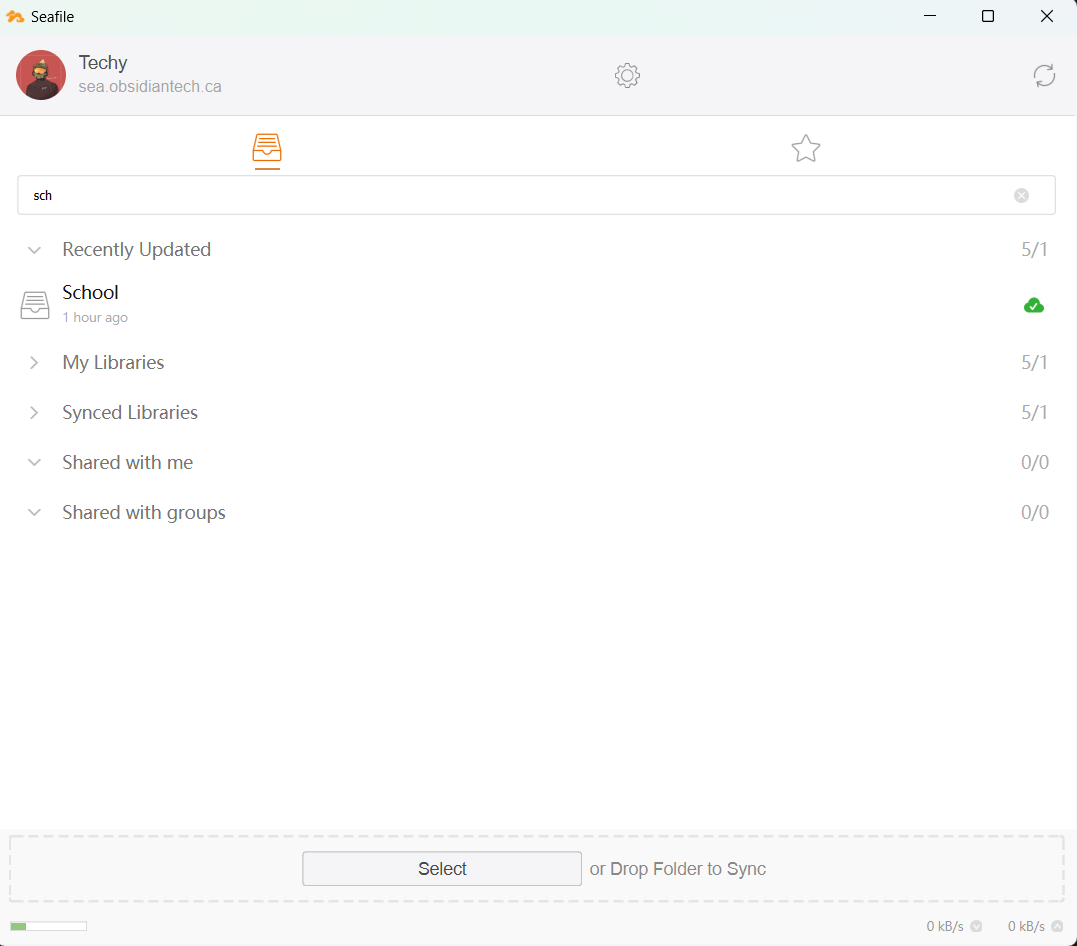Collapse the Shared with groups section
1077x946 pixels.
(x=34, y=512)
